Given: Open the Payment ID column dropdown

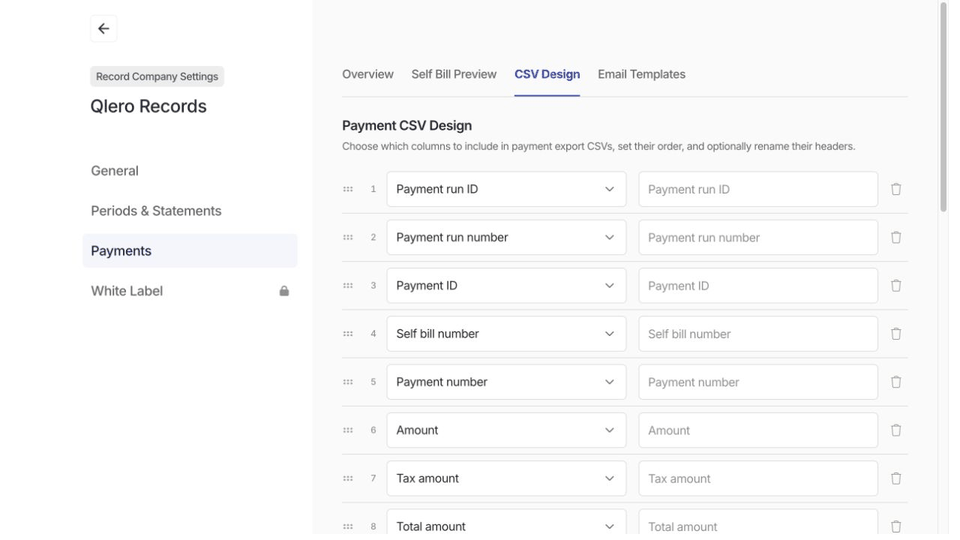Looking at the screenshot, I should [x=506, y=286].
